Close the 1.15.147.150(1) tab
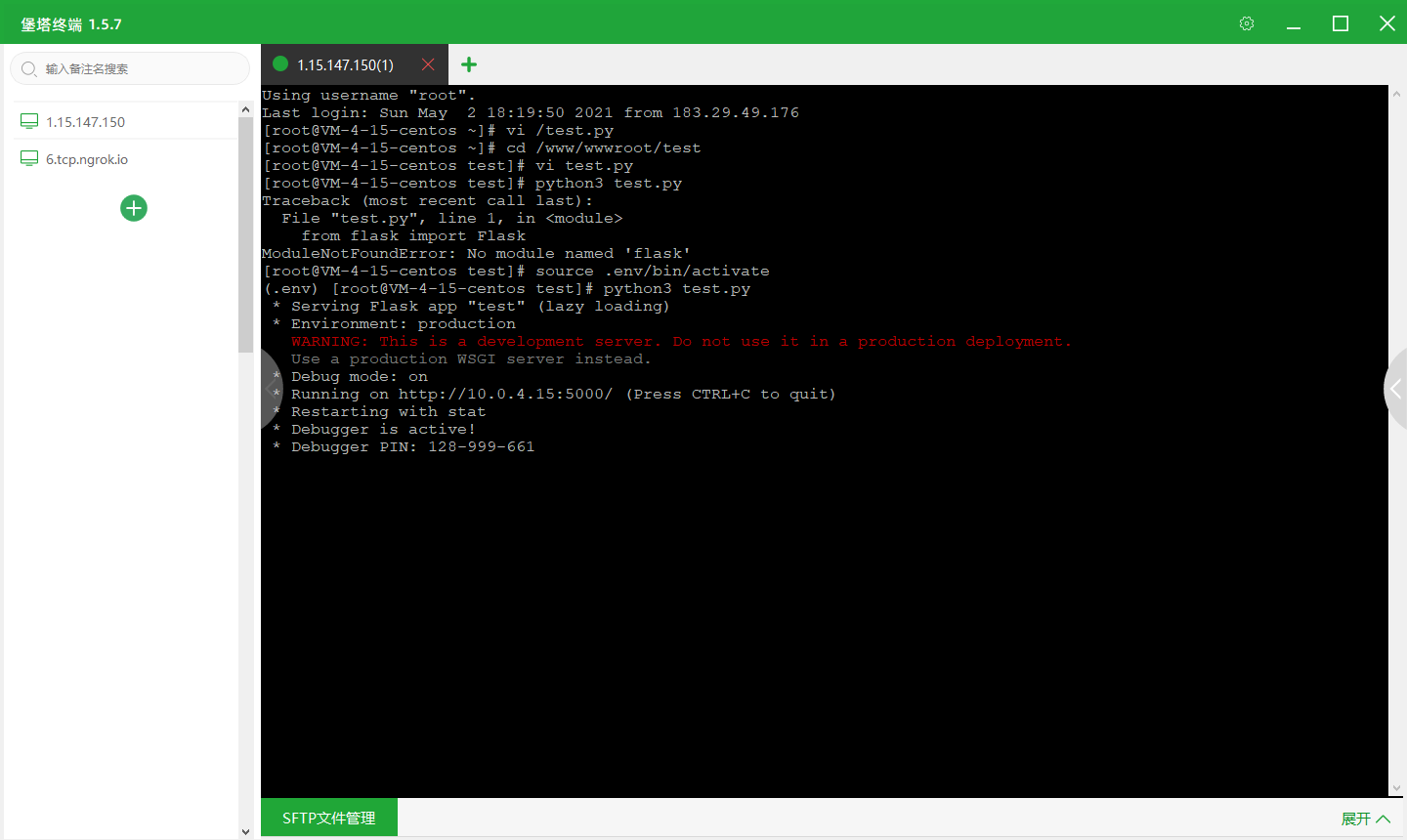This screenshot has height=840, width=1407. tap(428, 64)
